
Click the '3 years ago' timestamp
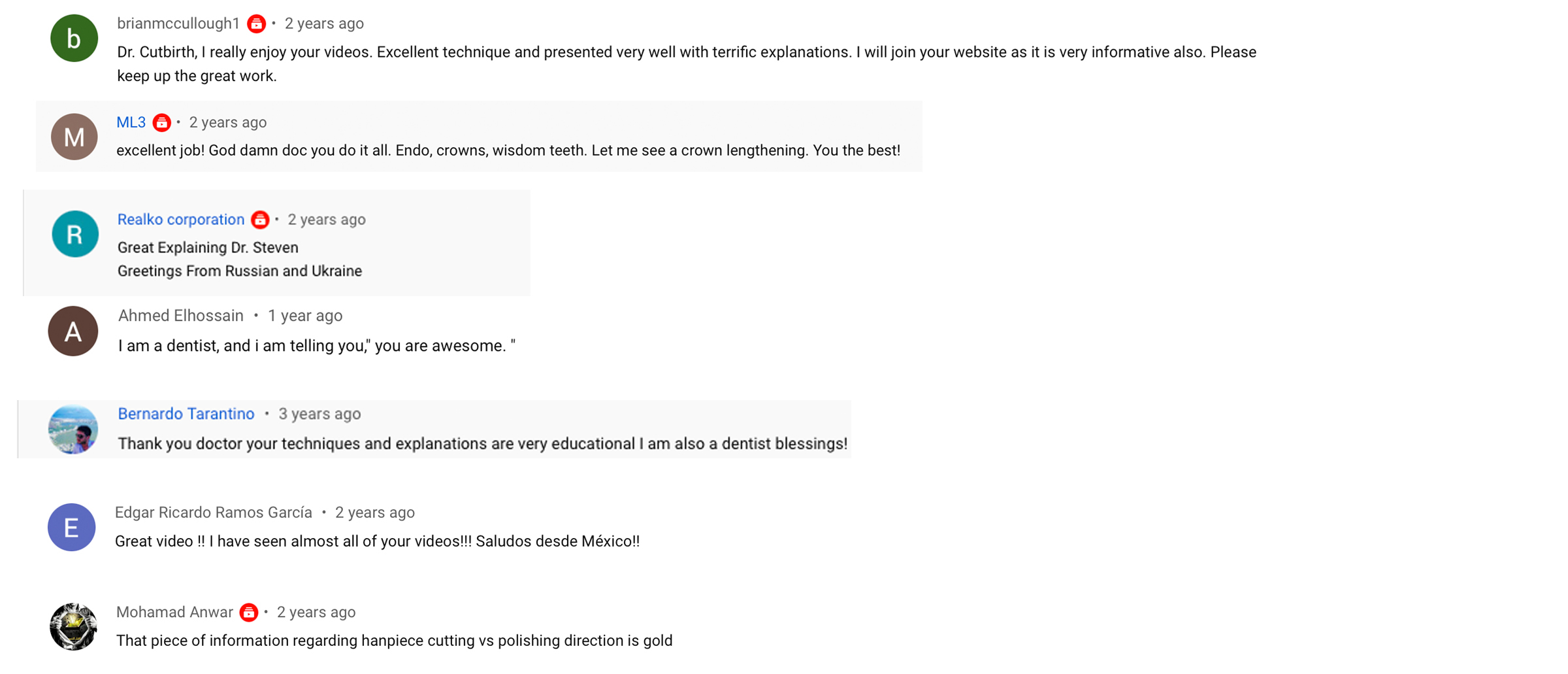pyautogui.click(x=319, y=414)
